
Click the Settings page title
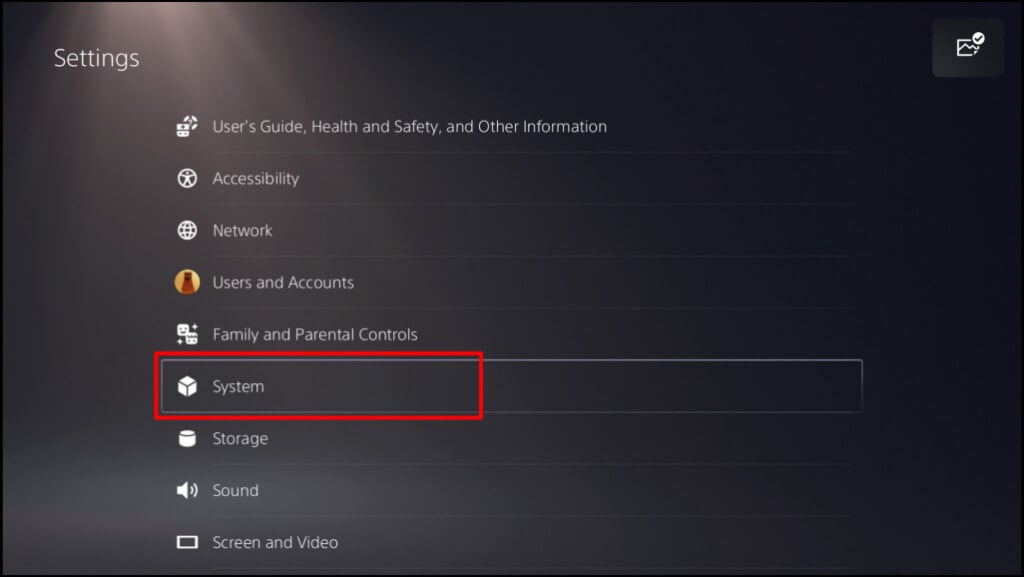coord(96,58)
